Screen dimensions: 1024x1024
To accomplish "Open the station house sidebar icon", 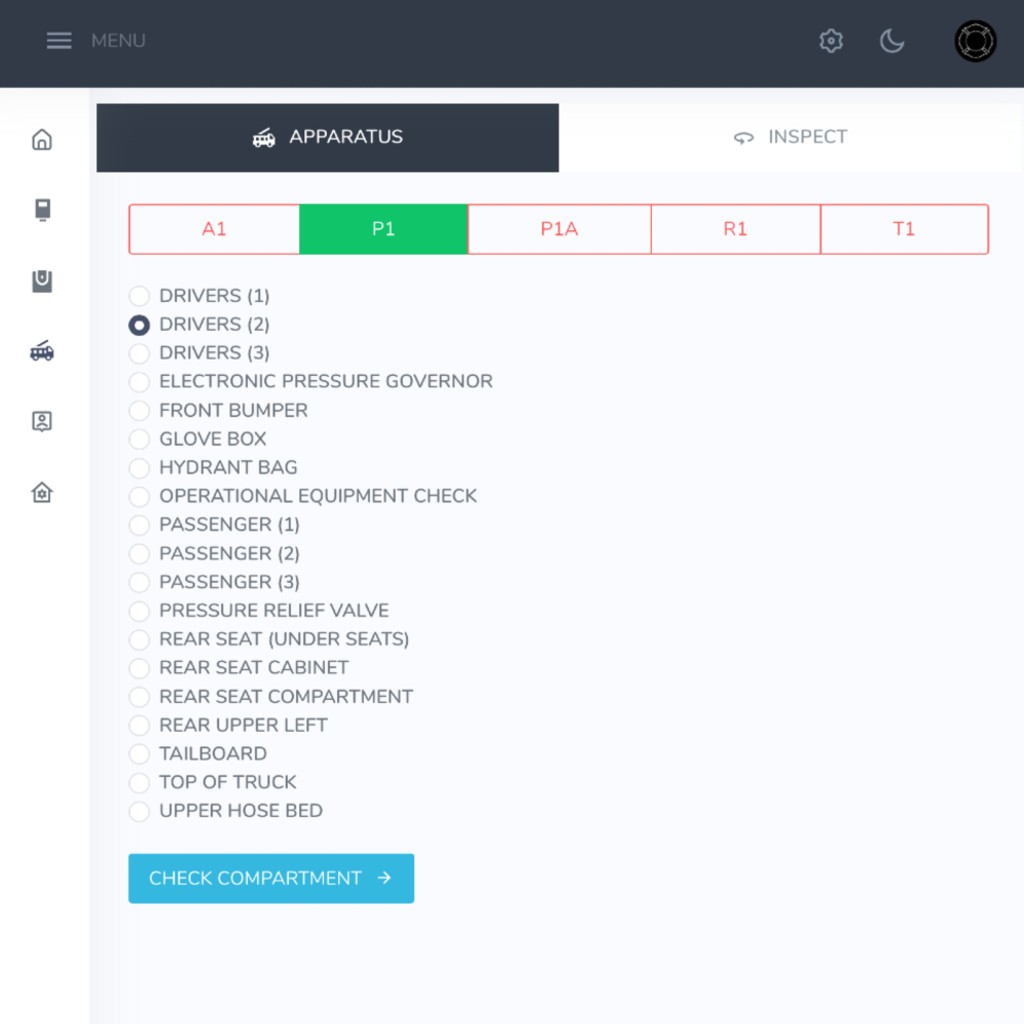I will (42, 492).
